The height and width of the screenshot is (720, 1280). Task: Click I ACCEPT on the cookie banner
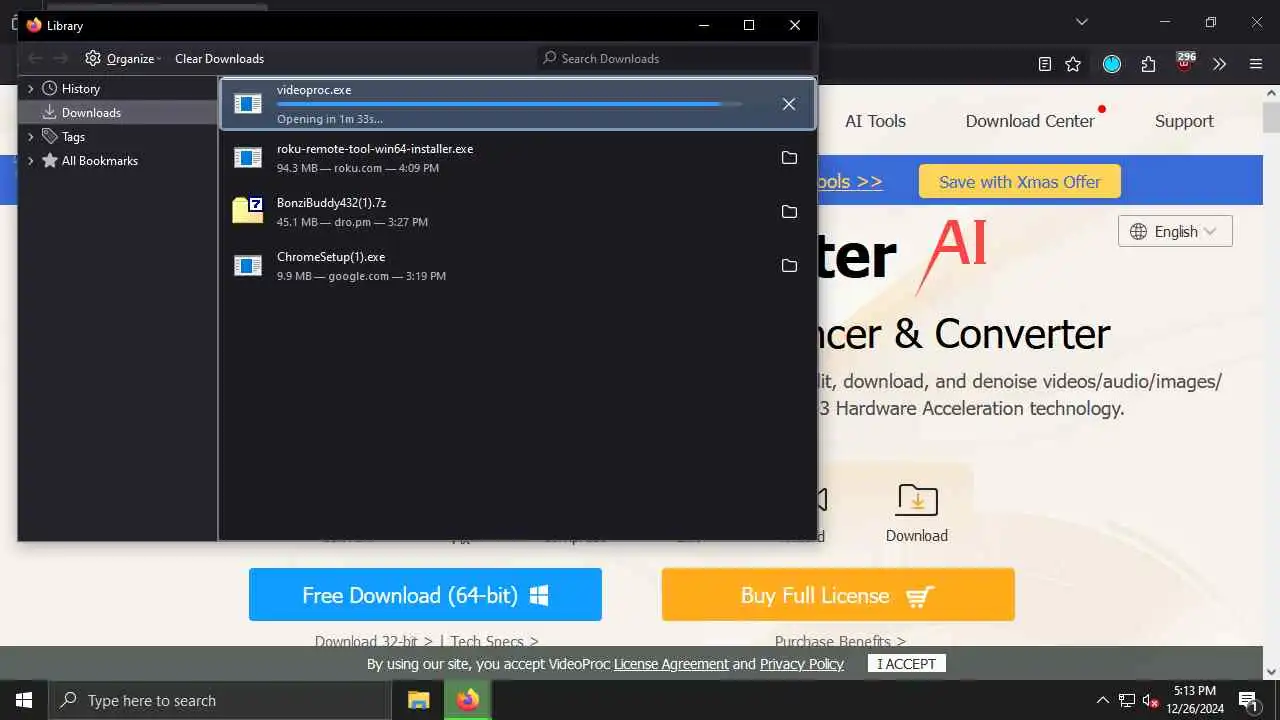pyautogui.click(x=906, y=664)
